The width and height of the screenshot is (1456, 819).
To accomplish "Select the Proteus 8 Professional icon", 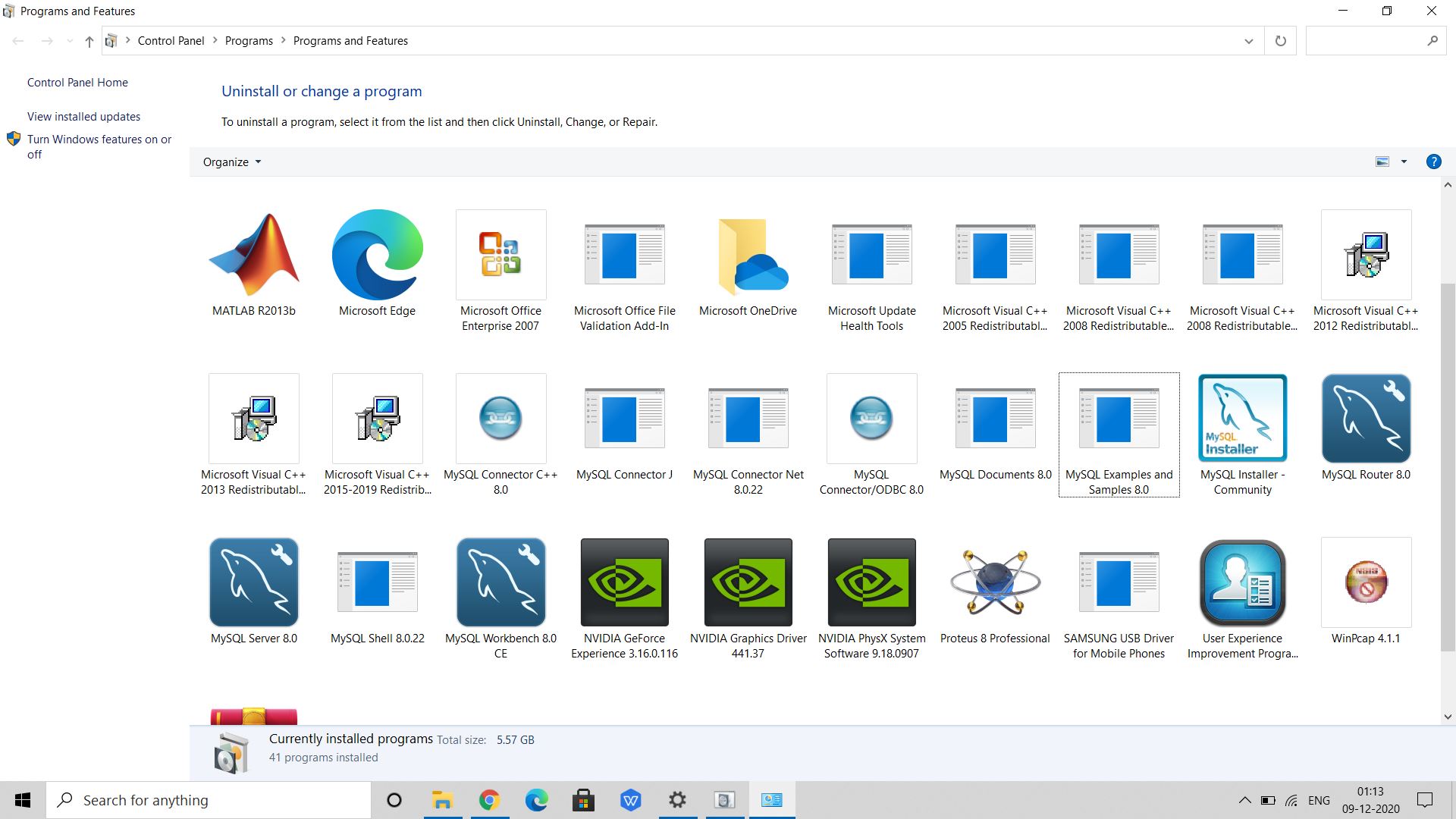I will coord(995,582).
